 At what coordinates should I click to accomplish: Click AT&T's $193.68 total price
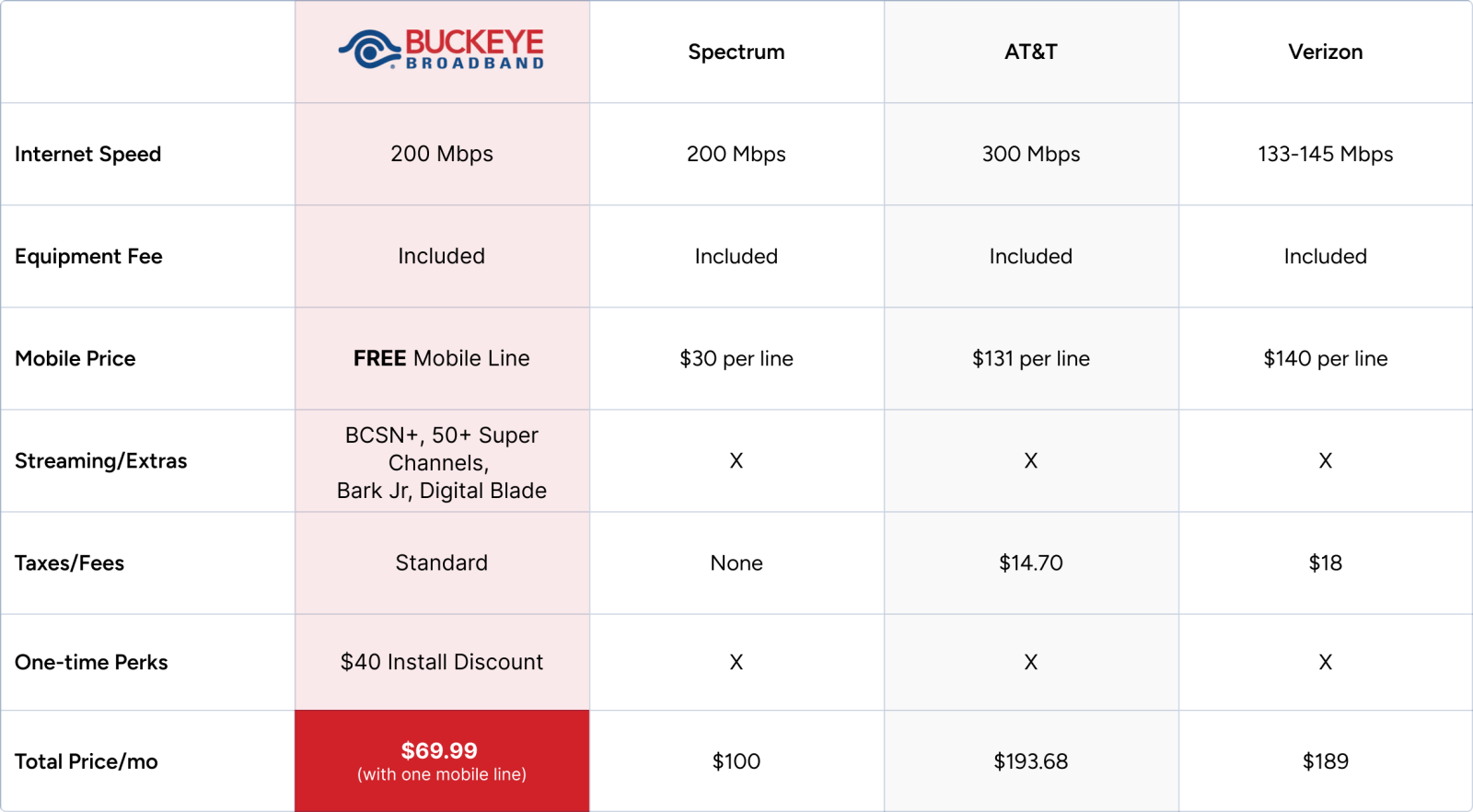(1031, 761)
